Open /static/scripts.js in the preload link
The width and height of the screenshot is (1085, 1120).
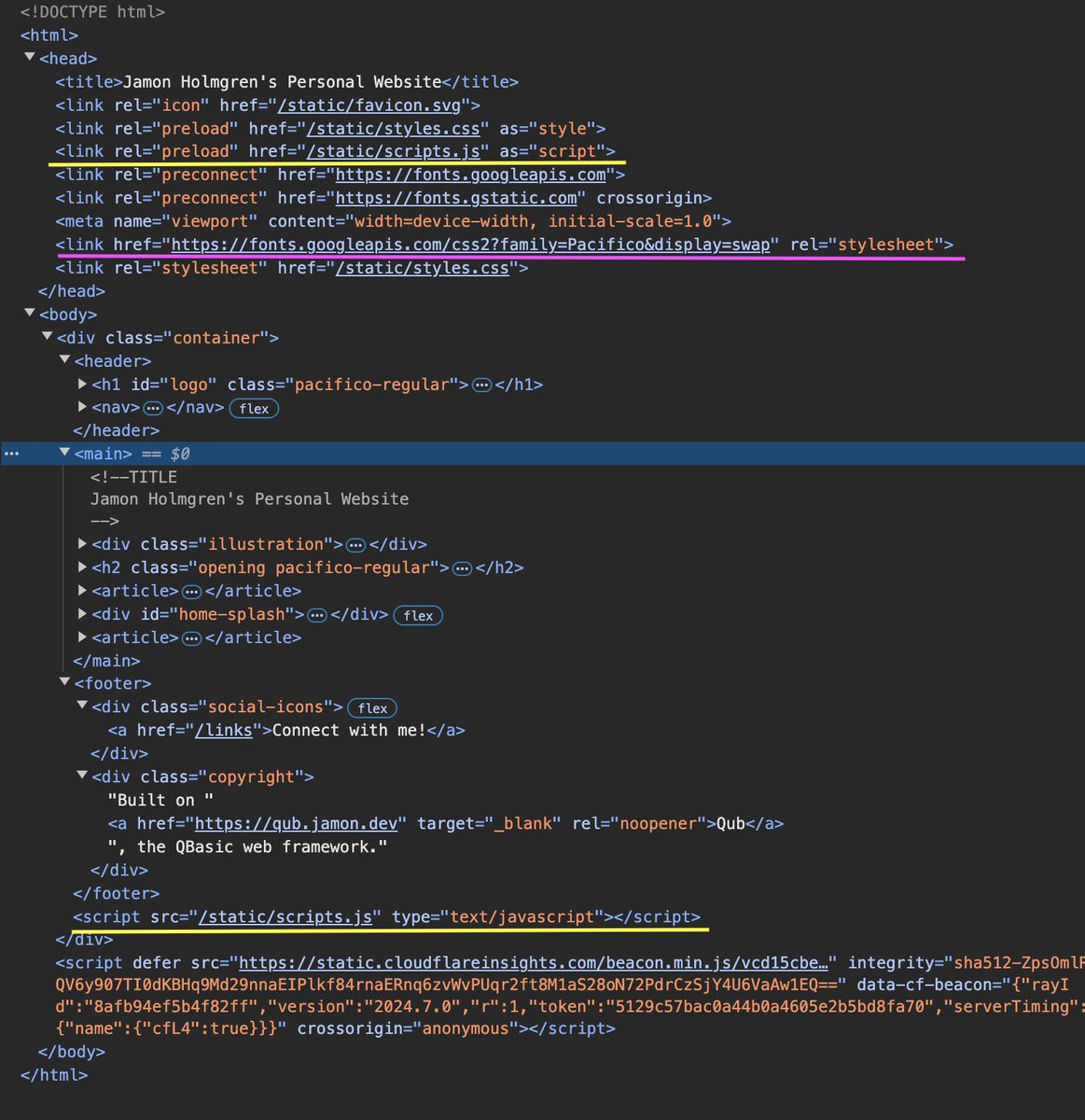[393, 151]
